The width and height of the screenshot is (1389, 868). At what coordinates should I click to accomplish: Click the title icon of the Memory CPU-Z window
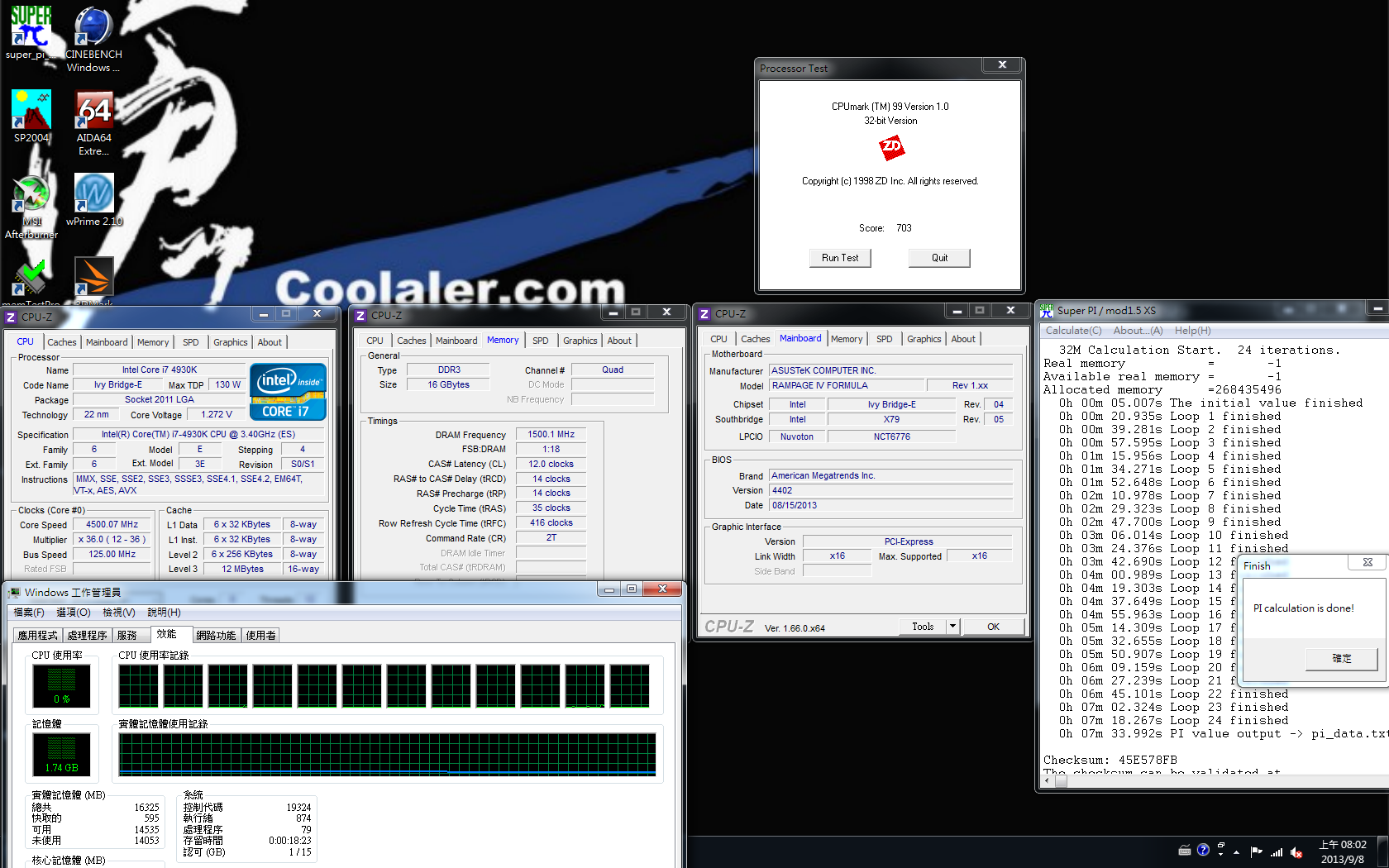click(360, 316)
